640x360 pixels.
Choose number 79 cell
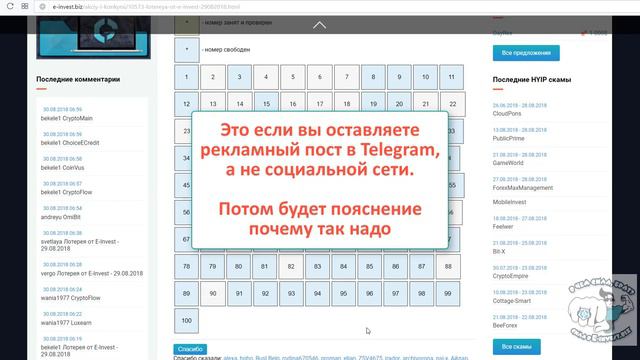point(212,267)
